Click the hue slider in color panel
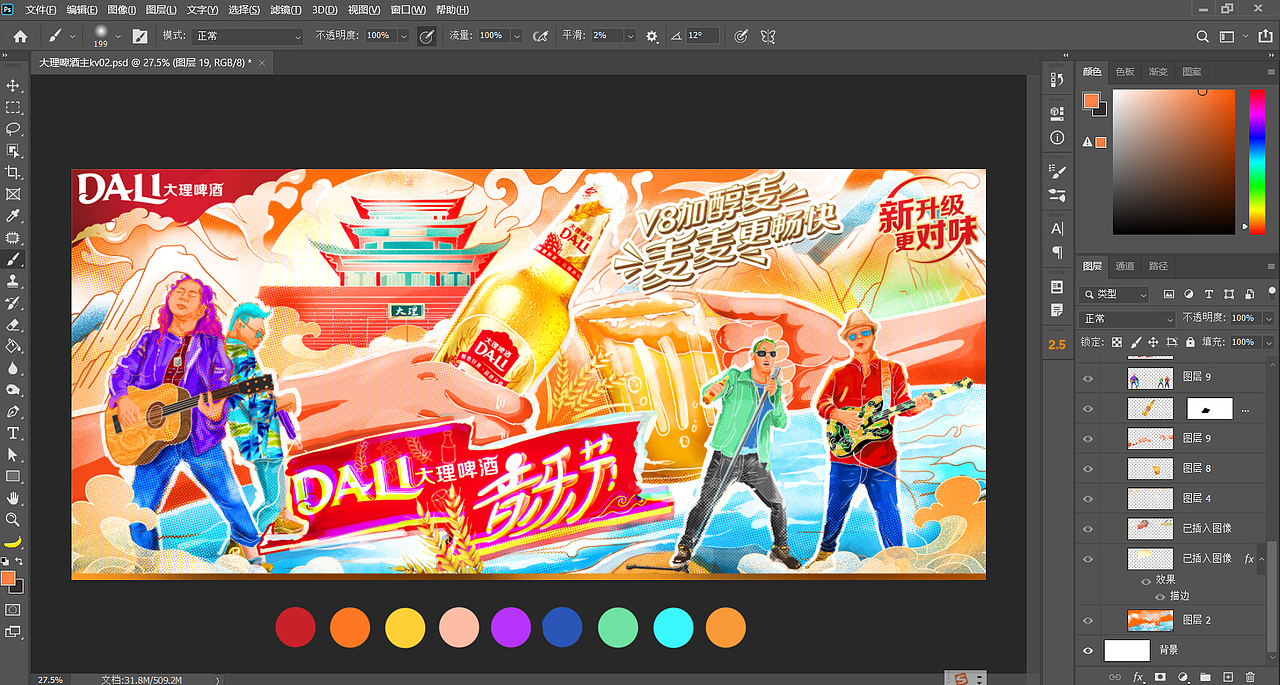Screen dimensions: 1280x685 1257,162
